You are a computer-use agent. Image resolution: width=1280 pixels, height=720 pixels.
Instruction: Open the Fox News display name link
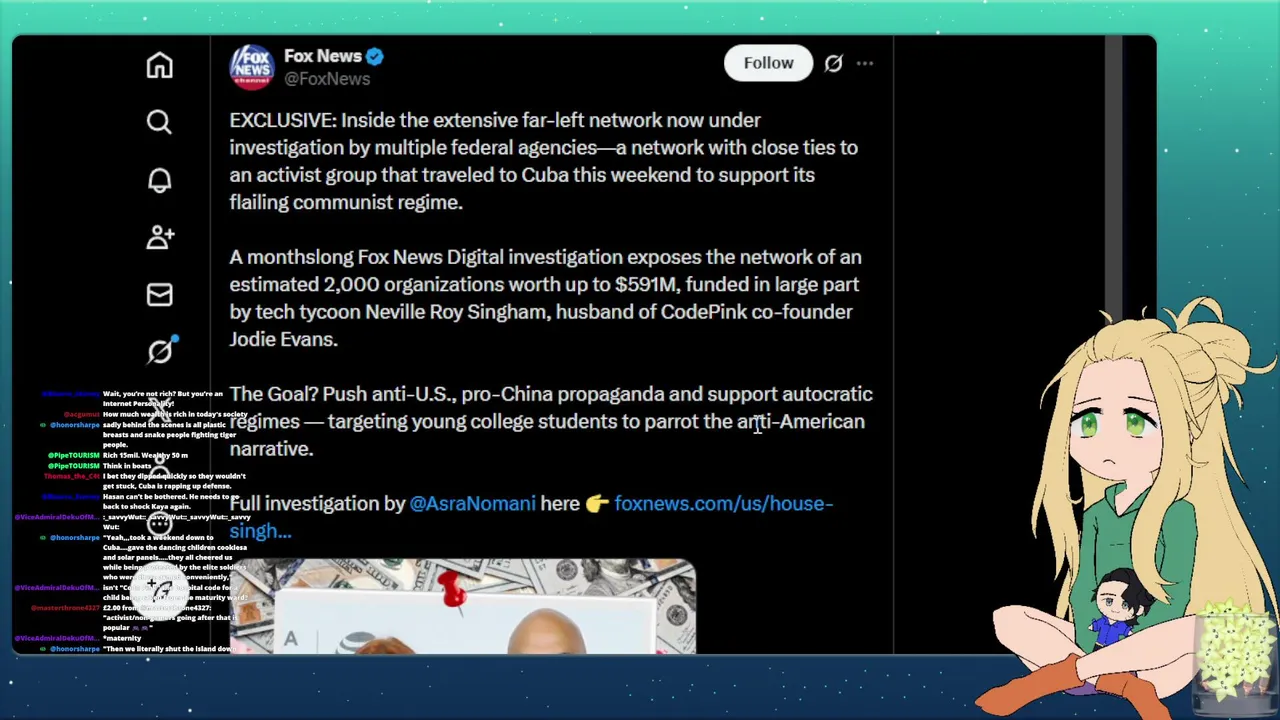[322, 56]
